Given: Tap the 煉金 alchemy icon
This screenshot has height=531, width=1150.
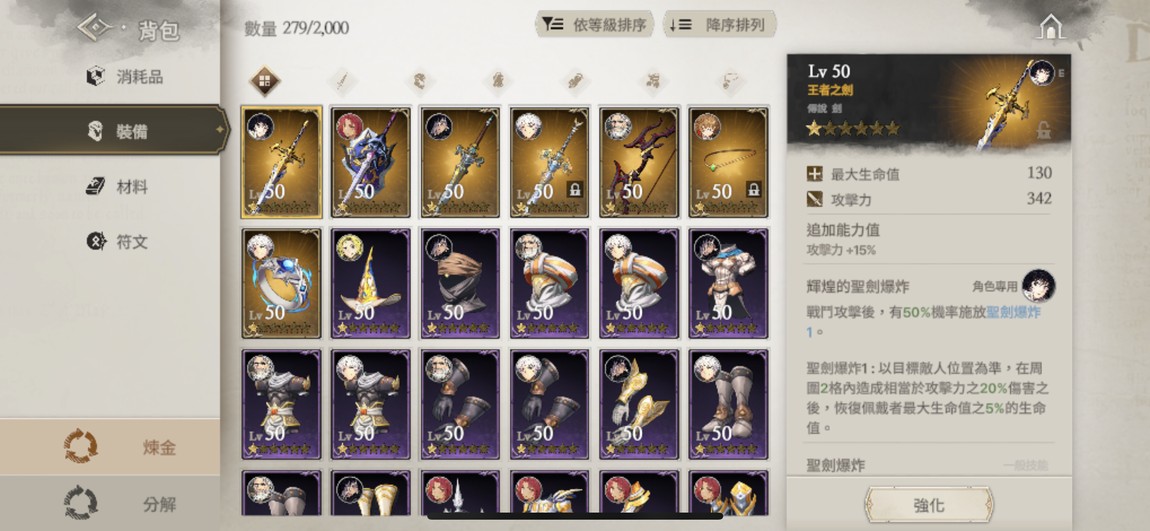Looking at the screenshot, I should 81,447.
